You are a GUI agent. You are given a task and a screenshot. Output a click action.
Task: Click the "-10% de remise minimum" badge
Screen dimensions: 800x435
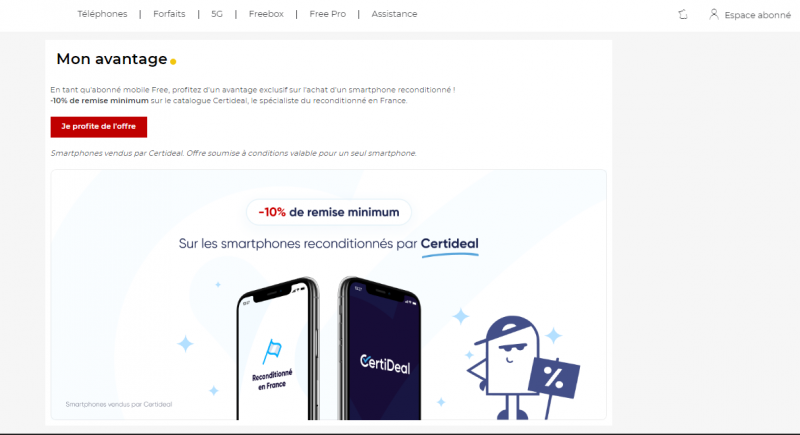point(329,212)
